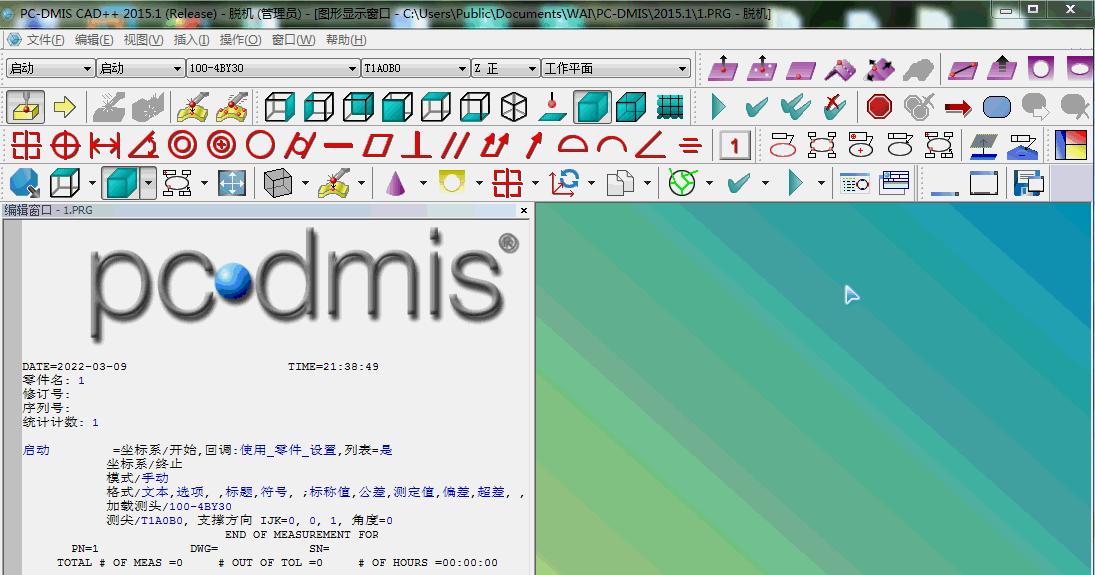
Task: Expand the arrow beside the bottom-row solid teal cube
Action: tap(148, 183)
